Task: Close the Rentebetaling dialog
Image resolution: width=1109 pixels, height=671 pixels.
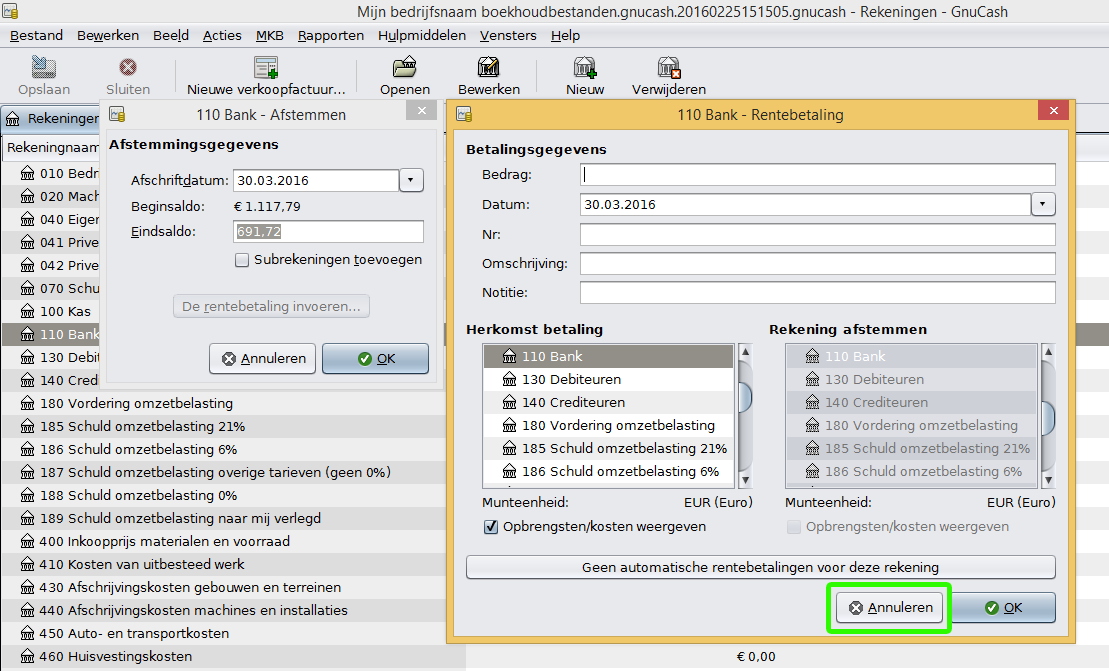Action: coord(1054,110)
